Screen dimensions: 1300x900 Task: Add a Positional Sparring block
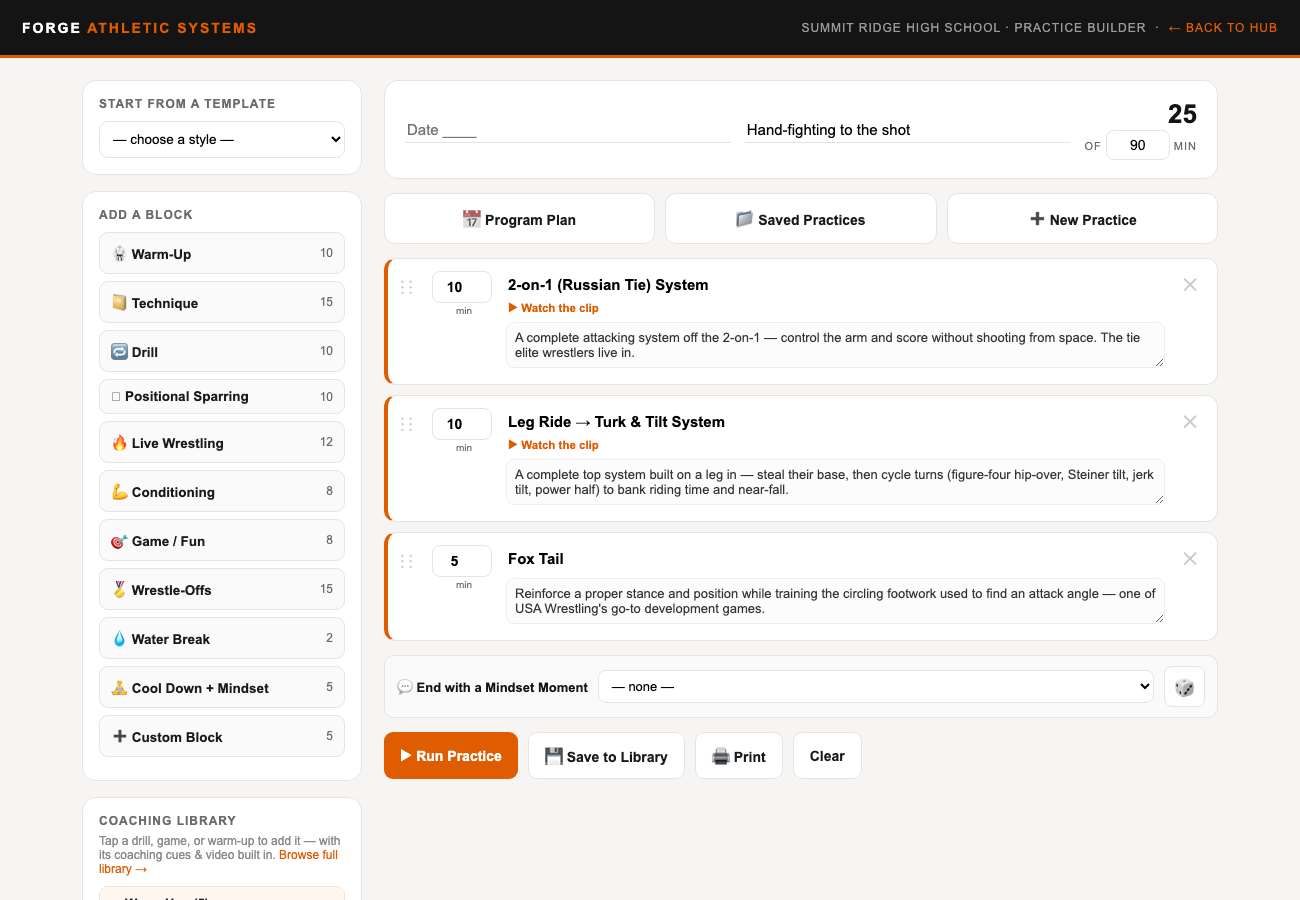tap(222, 396)
